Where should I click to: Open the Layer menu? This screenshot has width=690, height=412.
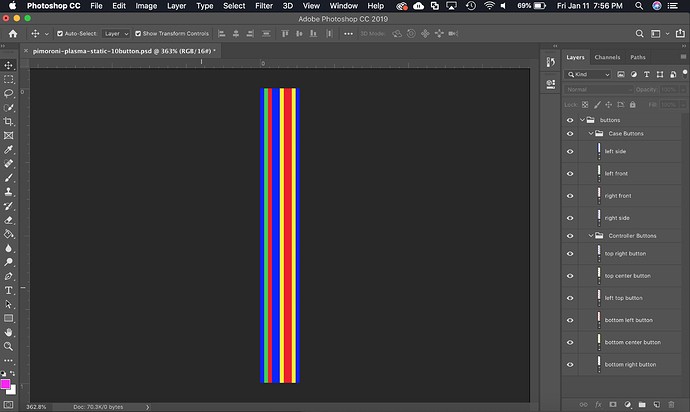coord(176,6)
